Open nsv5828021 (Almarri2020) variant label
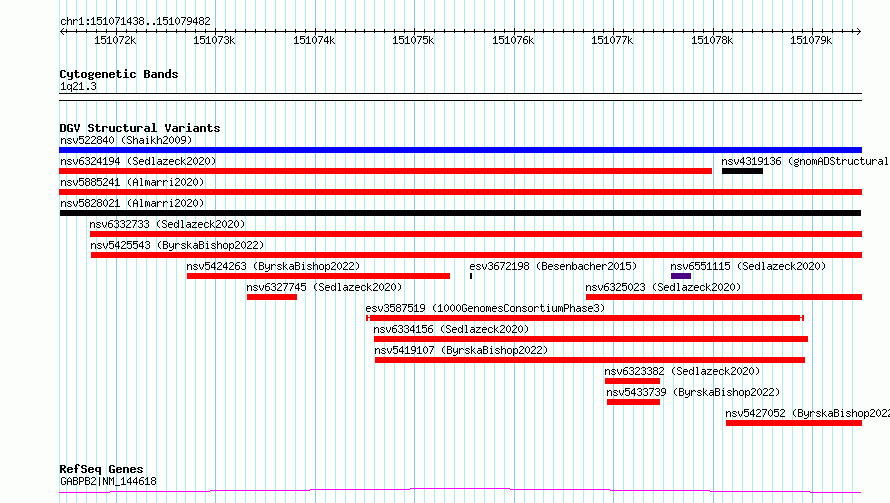Screen dimensions: 890x503 pyautogui.click(x=132, y=203)
